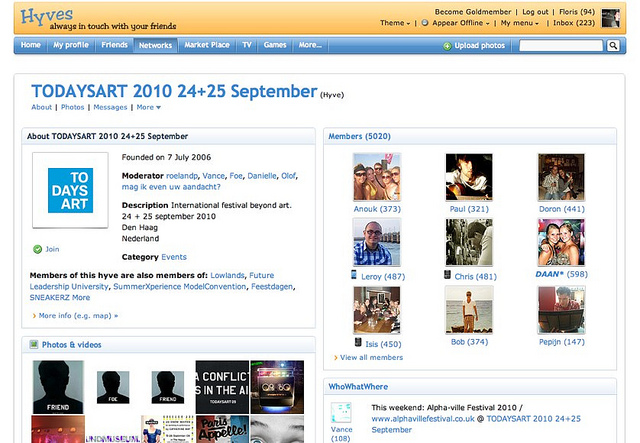Click the search magnifier icon

614,46
